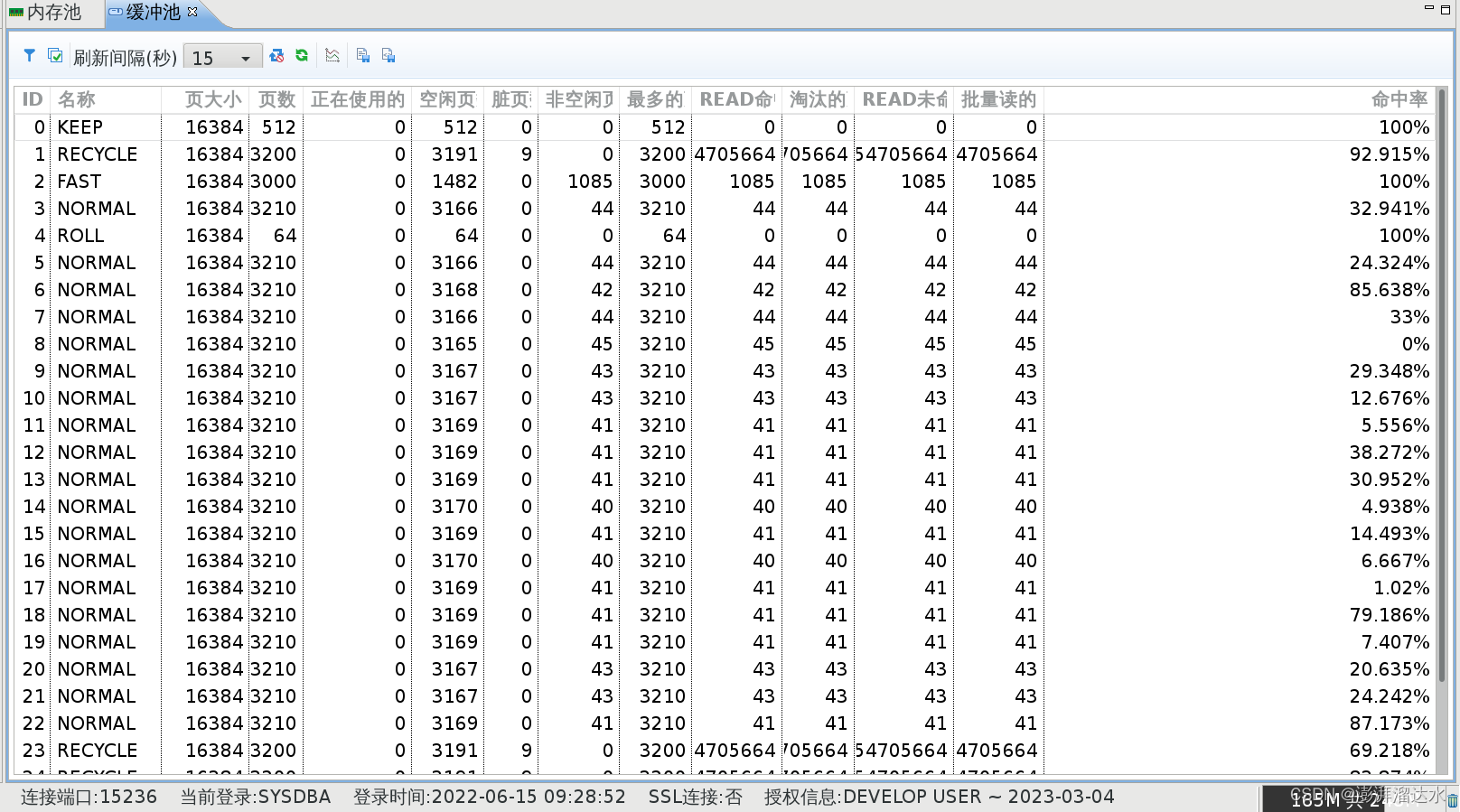Viewport: 1460px width, 812px height.
Task: Click free pages value 1482
Action: pyautogui.click(x=454, y=182)
